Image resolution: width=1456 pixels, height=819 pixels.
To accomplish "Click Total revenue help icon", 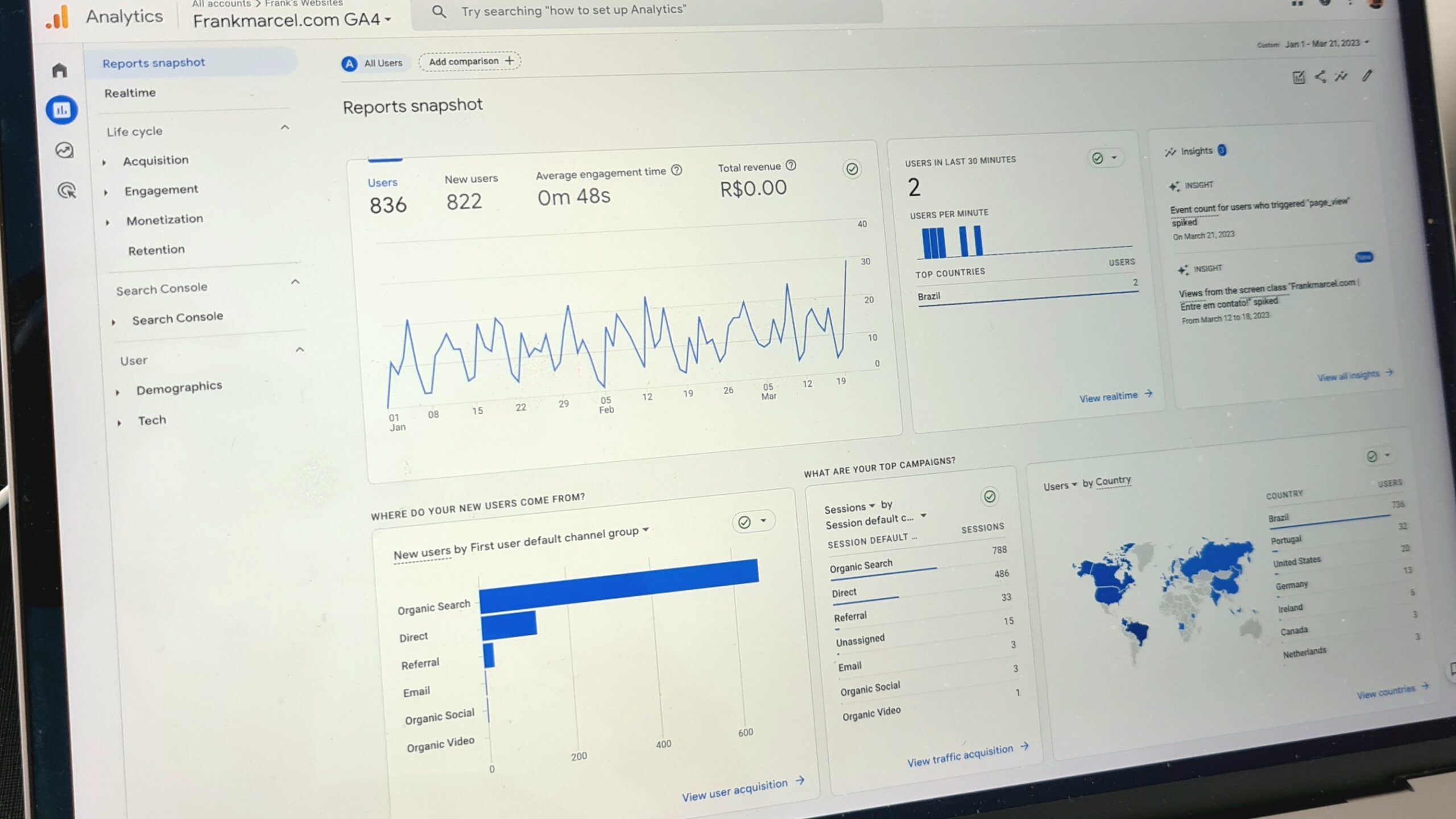I will [791, 165].
